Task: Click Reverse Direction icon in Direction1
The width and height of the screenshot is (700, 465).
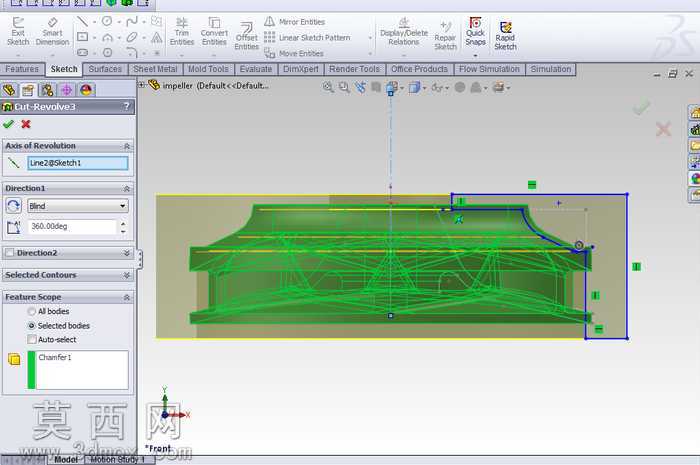Action: (13, 206)
